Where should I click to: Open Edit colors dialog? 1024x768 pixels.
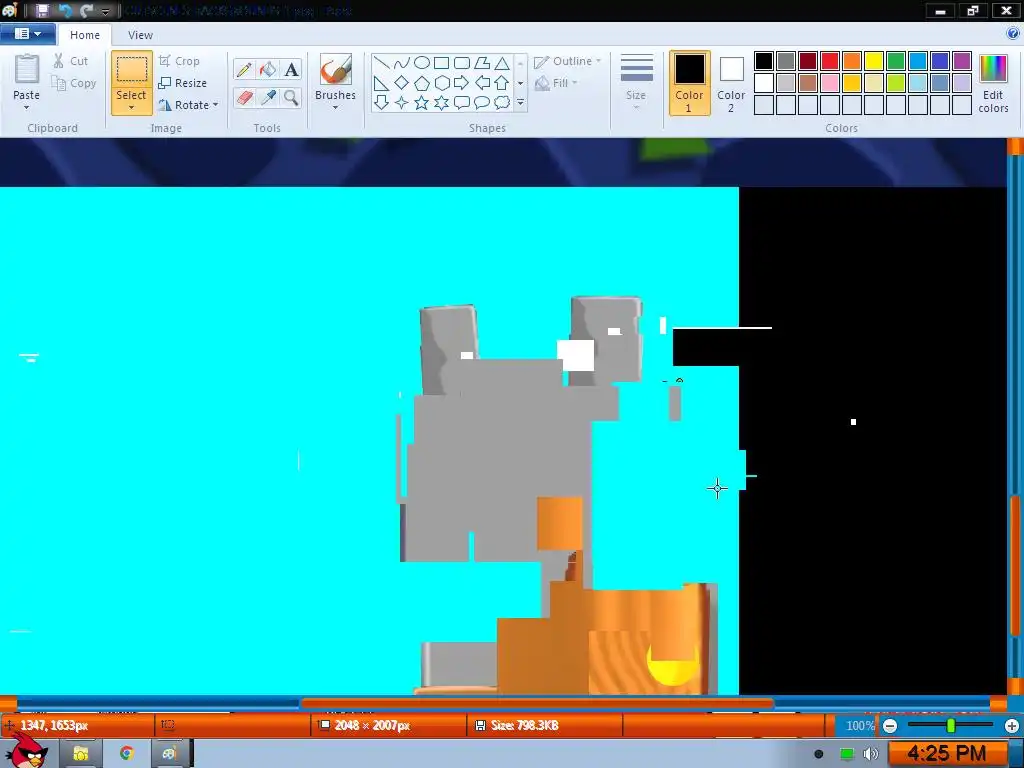[x=993, y=84]
